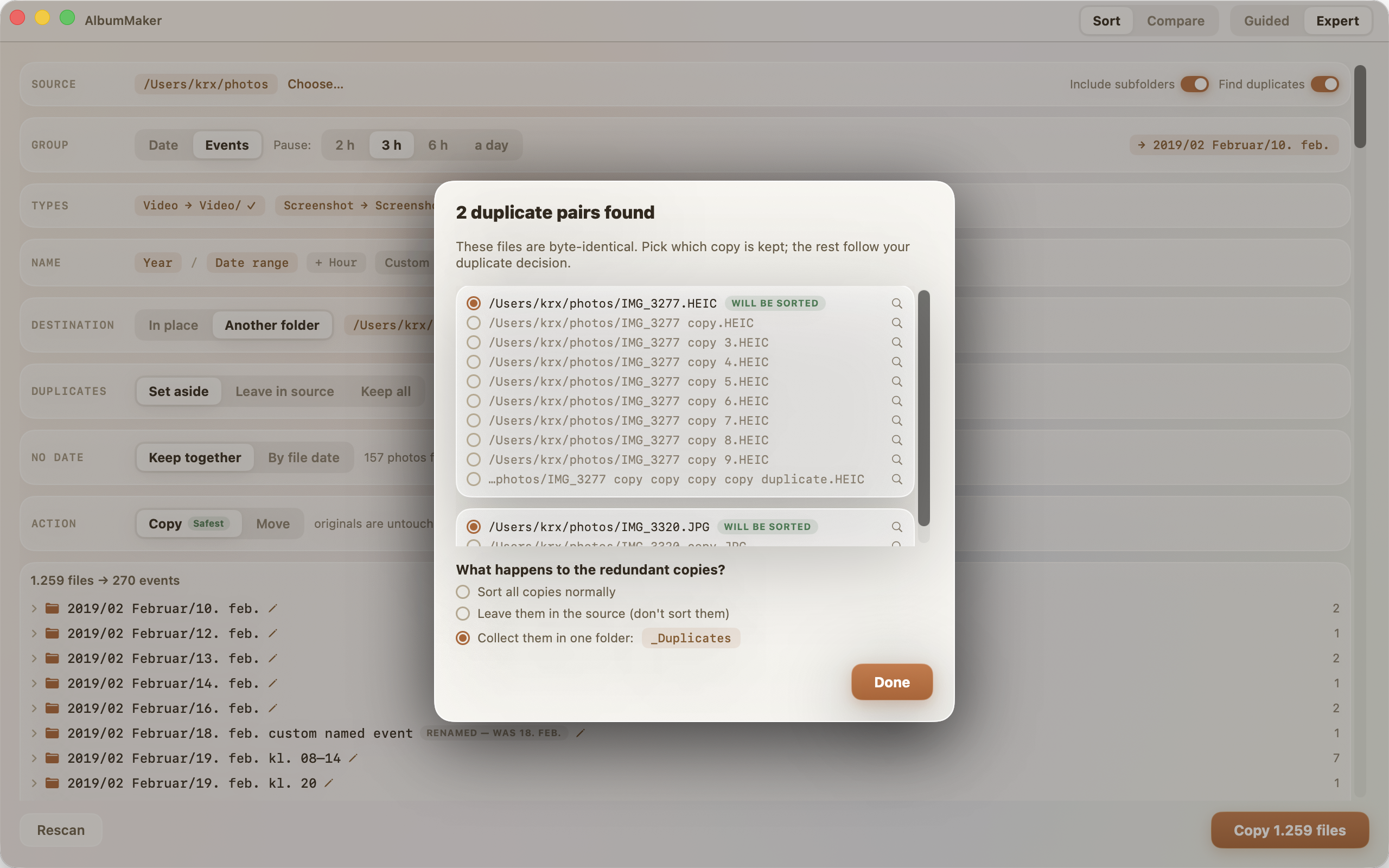Select In place destination

173,325
